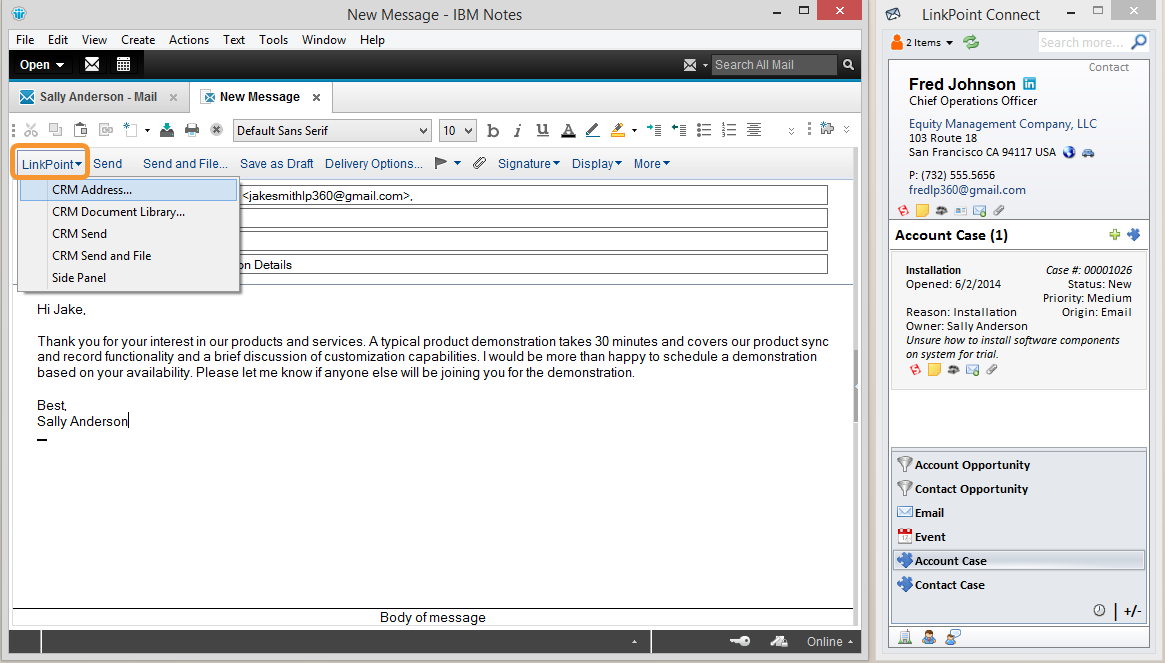The width and height of the screenshot is (1165, 663).
Task: Click the green plus add case icon
Action: coord(1114,235)
